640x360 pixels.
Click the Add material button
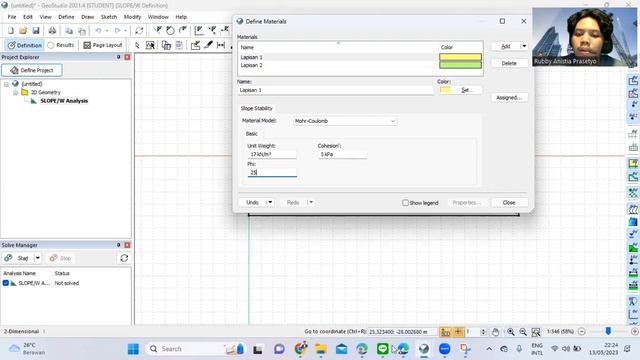pos(505,46)
